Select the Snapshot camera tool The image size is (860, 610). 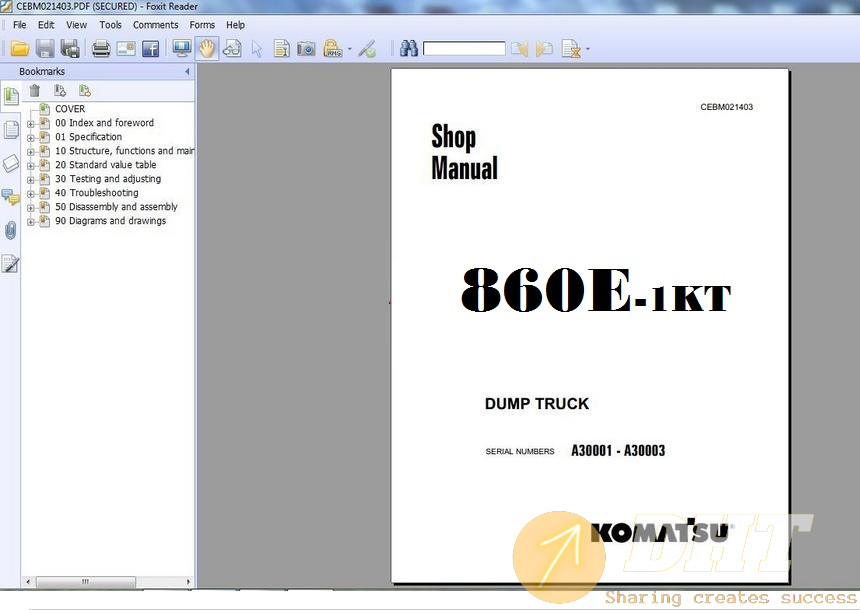tap(307, 49)
